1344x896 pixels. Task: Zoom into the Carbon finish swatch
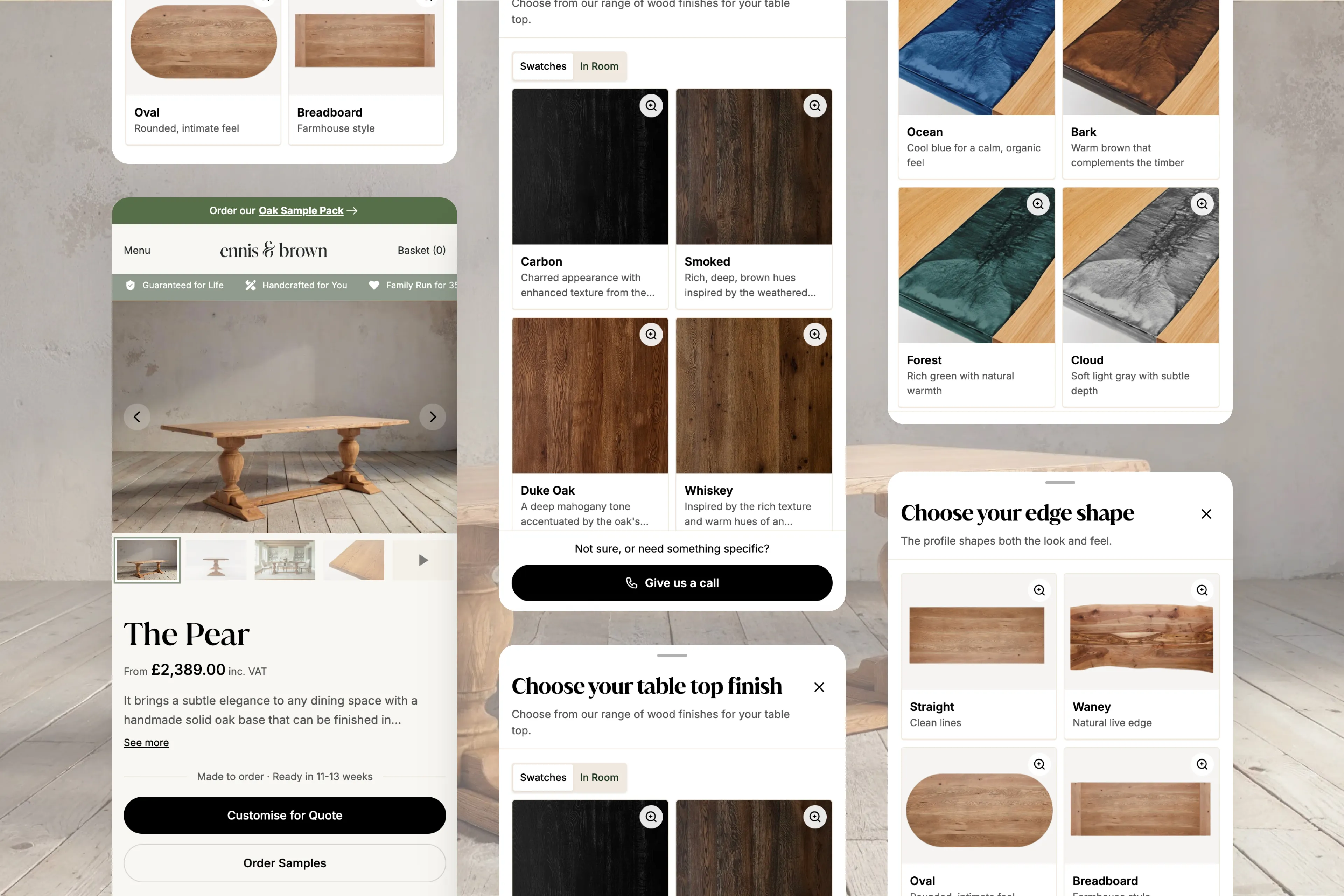click(x=651, y=106)
